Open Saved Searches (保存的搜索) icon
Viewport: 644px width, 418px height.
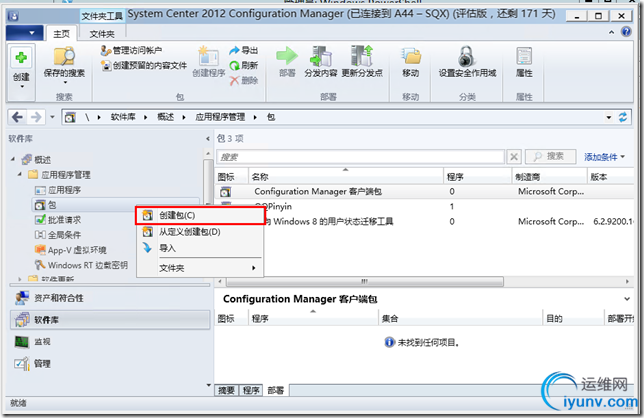[x=64, y=56]
